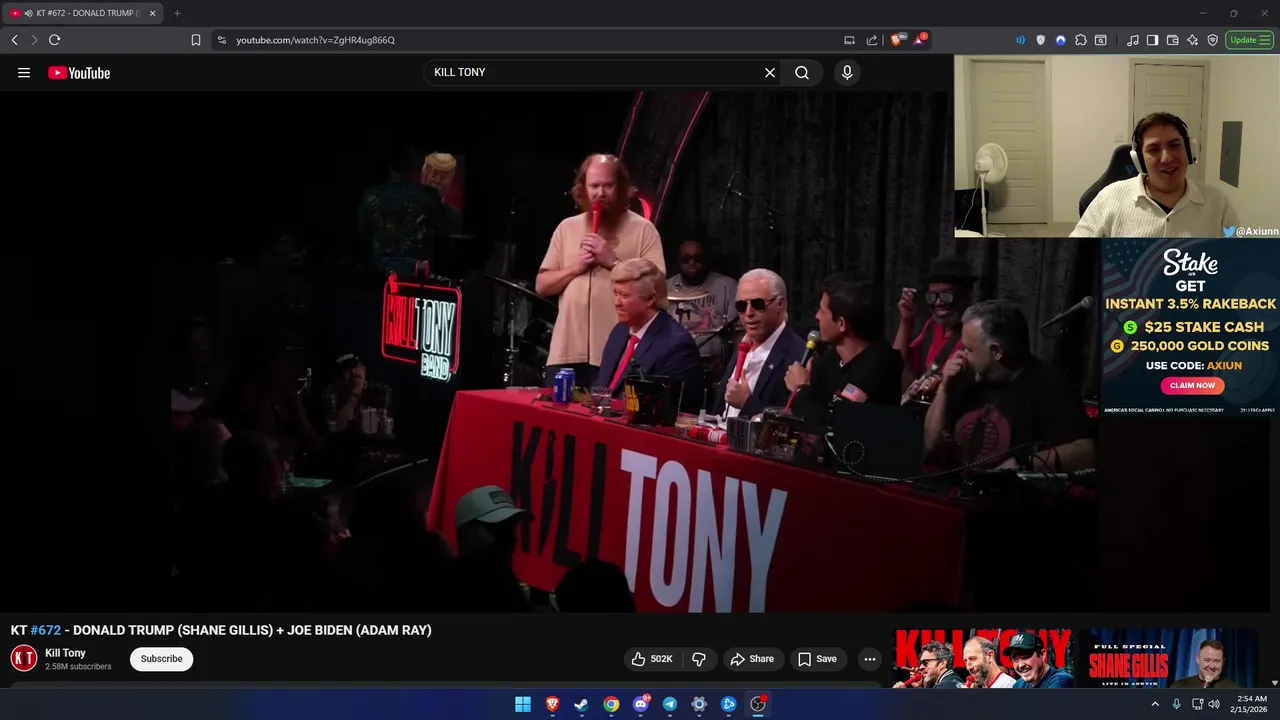Open the three-dot more actions menu
The width and height of the screenshot is (1280, 720).
tap(870, 659)
